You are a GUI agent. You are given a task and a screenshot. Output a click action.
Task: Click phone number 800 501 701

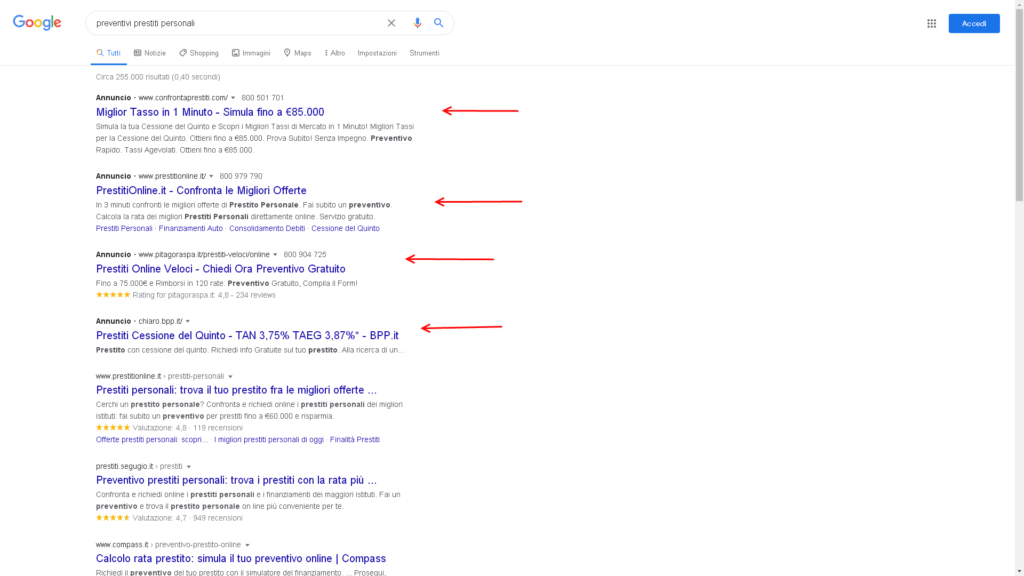pos(263,98)
